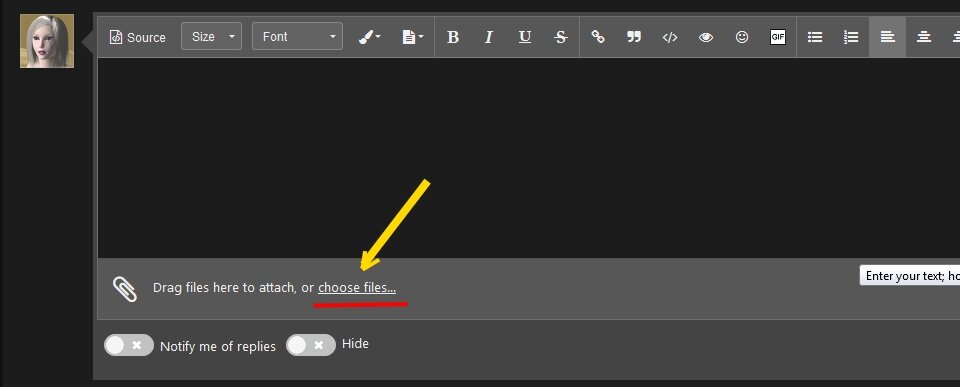Apply Strikethrough formatting
This screenshot has height=387, width=960.
[x=561, y=37]
